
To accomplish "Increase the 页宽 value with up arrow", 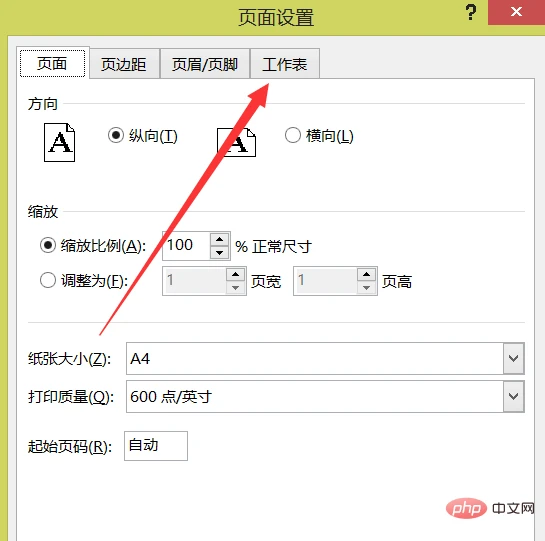I will (x=236, y=275).
